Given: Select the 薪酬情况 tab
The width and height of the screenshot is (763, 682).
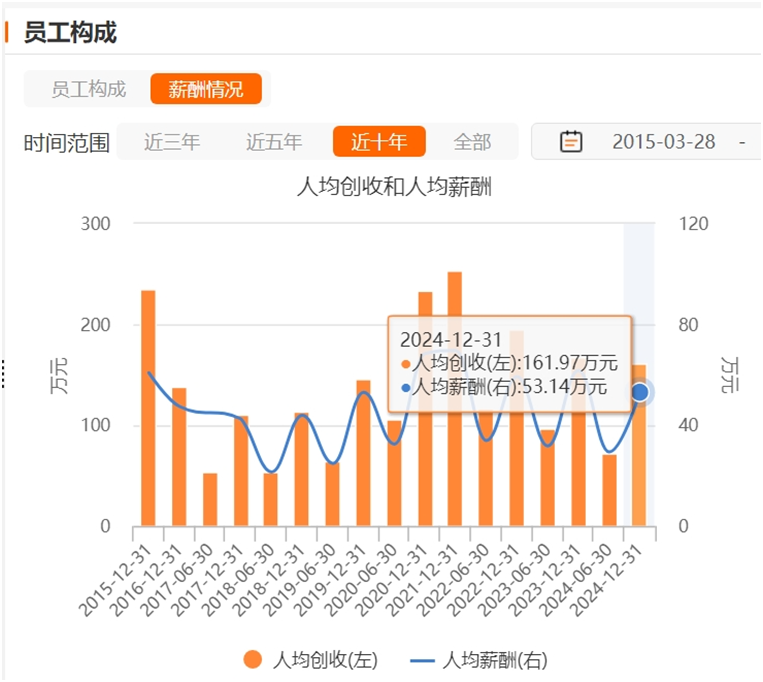Looking at the screenshot, I should tap(206, 89).
